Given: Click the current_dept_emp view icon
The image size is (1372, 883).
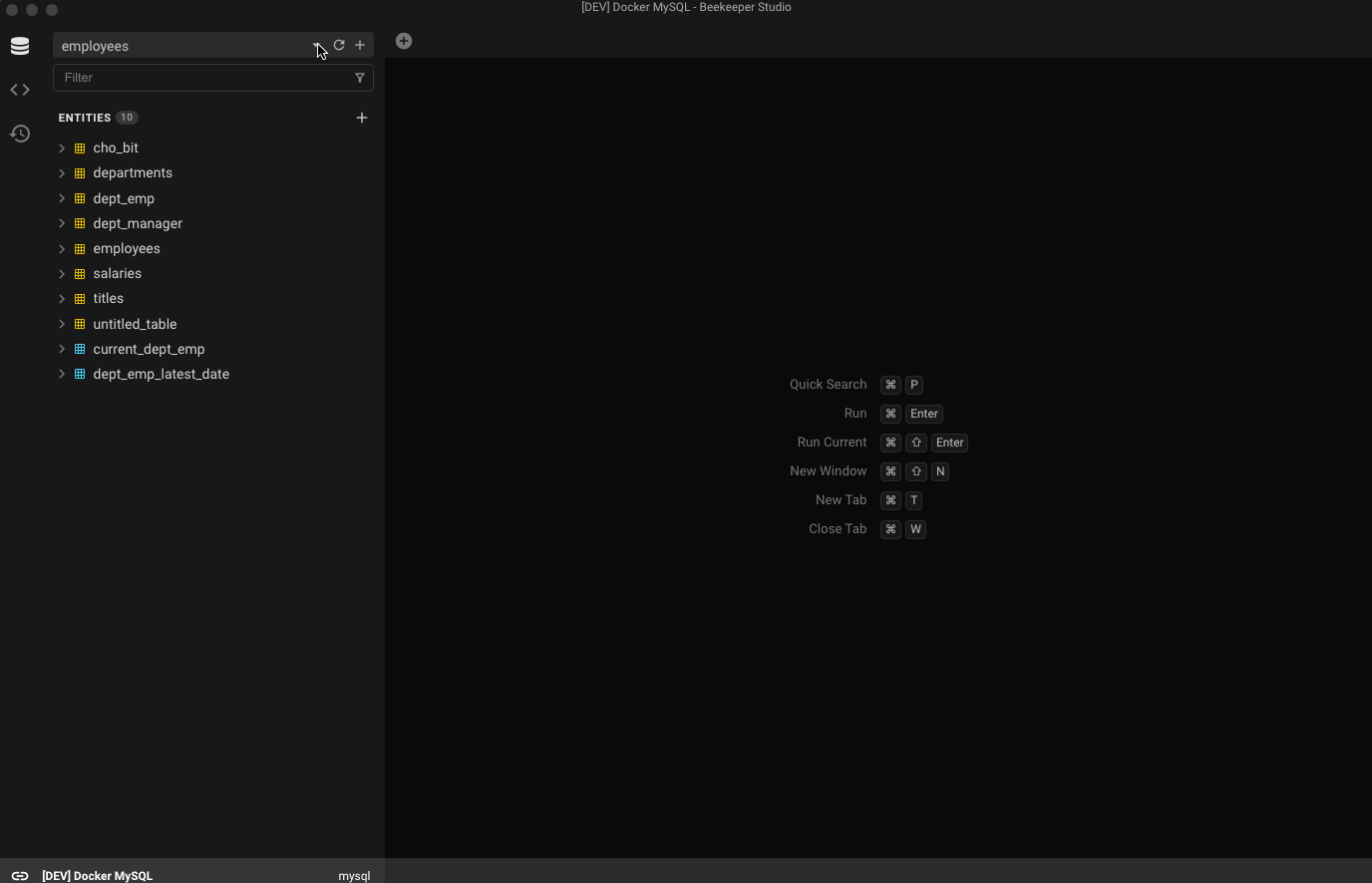Looking at the screenshot, I should 80,349.
